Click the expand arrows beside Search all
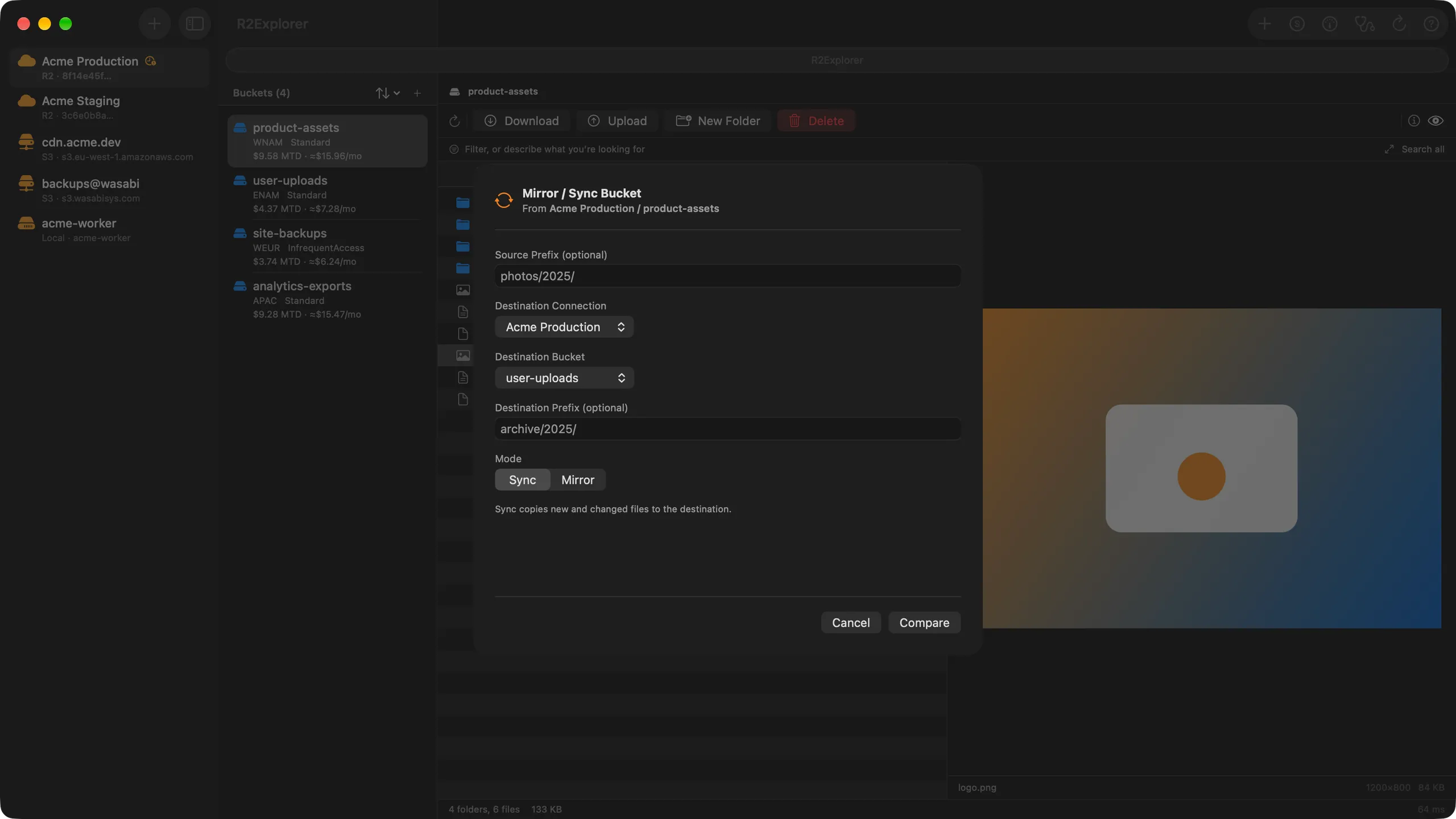The image size is (1456, 819). (x=1389, y=149)
